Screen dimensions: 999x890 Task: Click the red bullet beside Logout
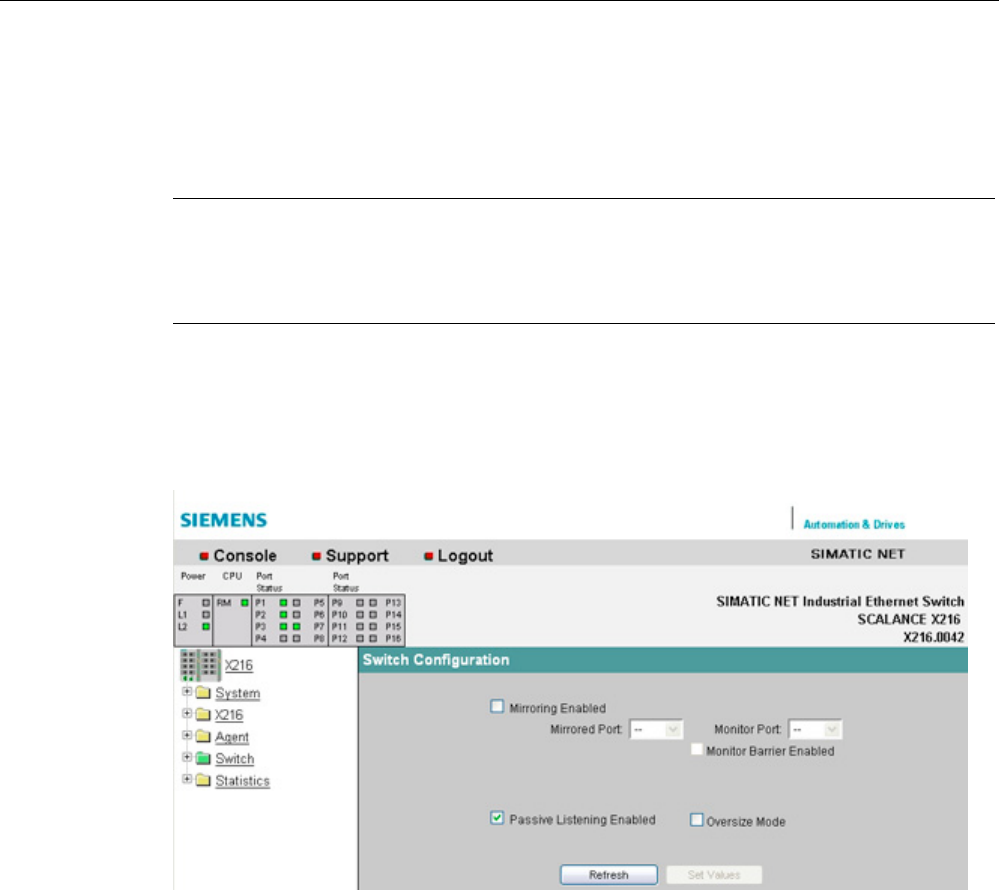428,556
